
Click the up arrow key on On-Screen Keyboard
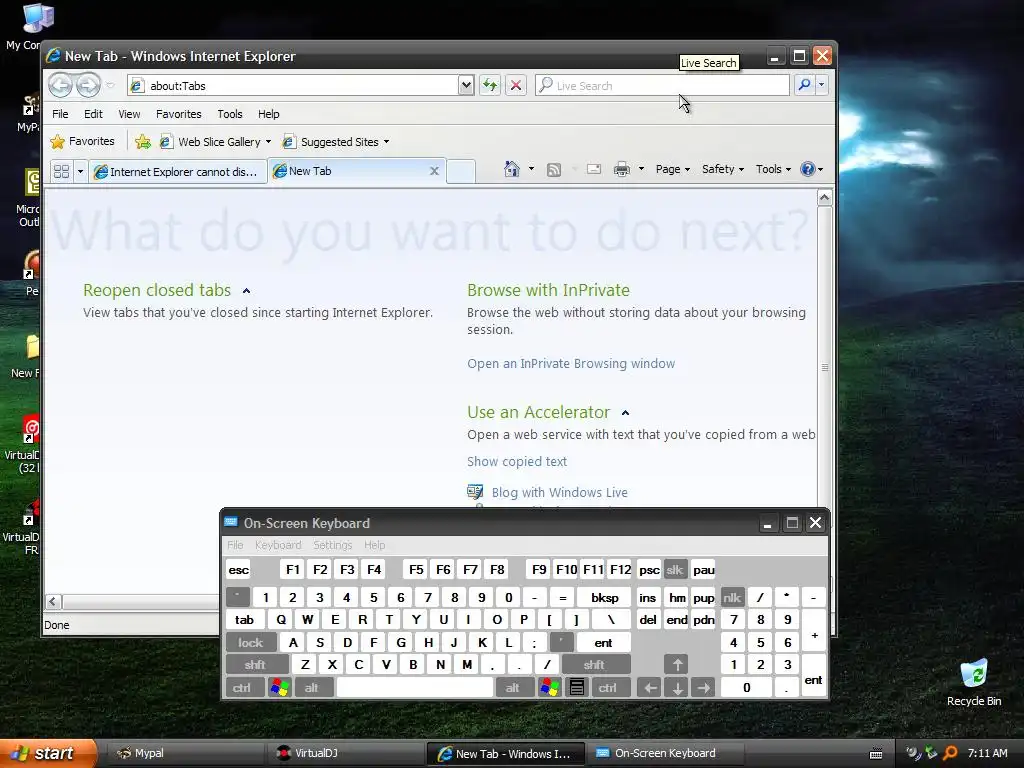(x=677, y=665)
